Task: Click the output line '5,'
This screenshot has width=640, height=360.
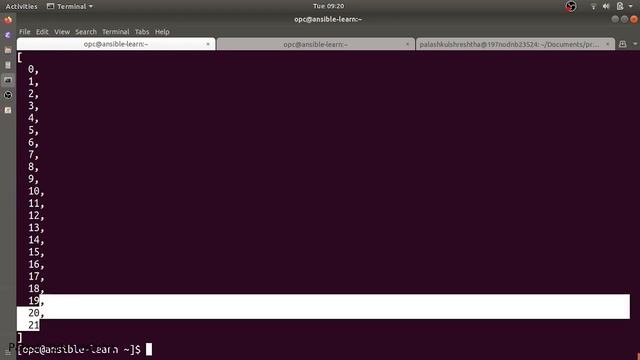Action: [x=33, y=131]
